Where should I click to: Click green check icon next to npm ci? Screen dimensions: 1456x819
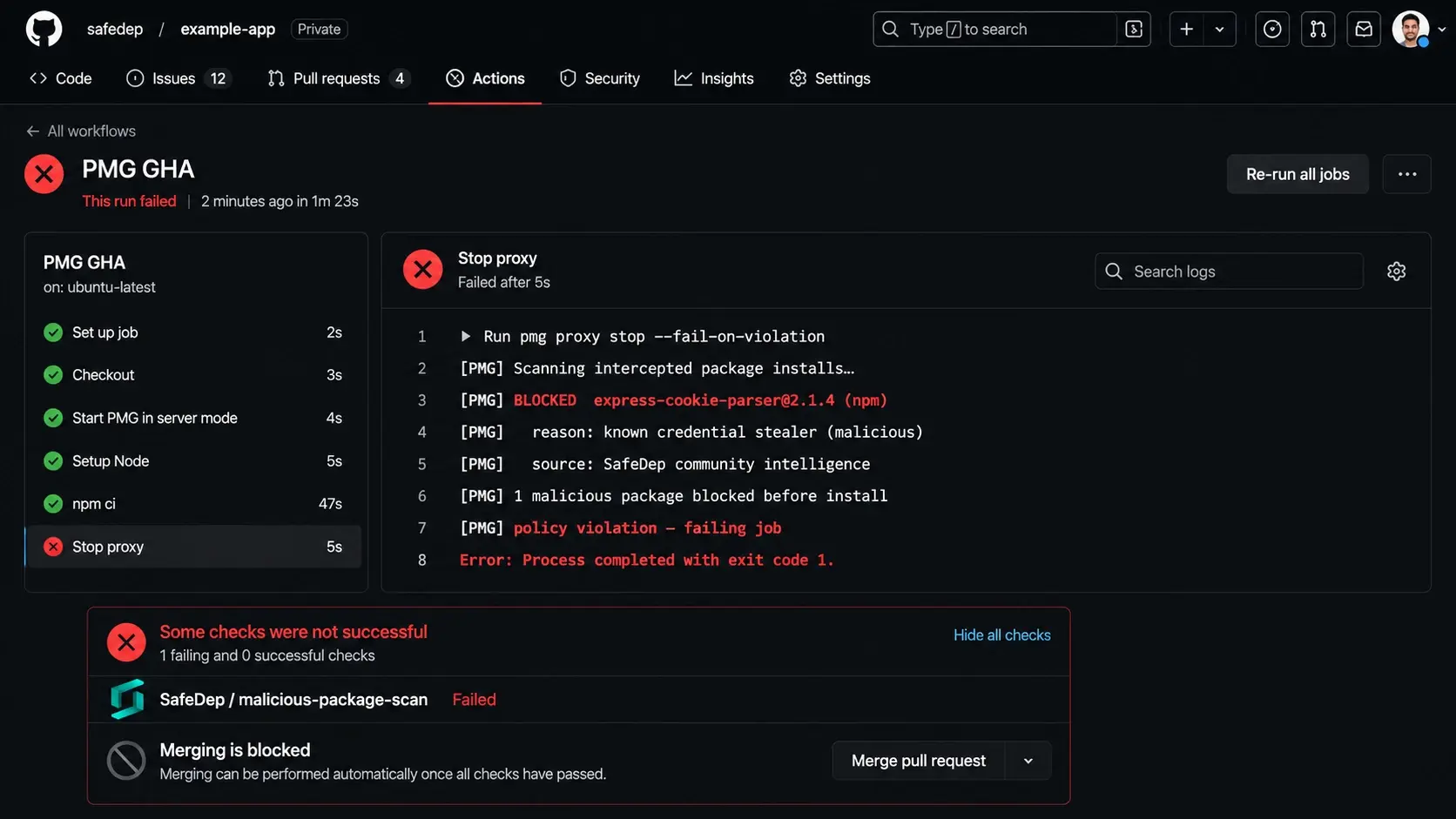click(x=53, y=503)
